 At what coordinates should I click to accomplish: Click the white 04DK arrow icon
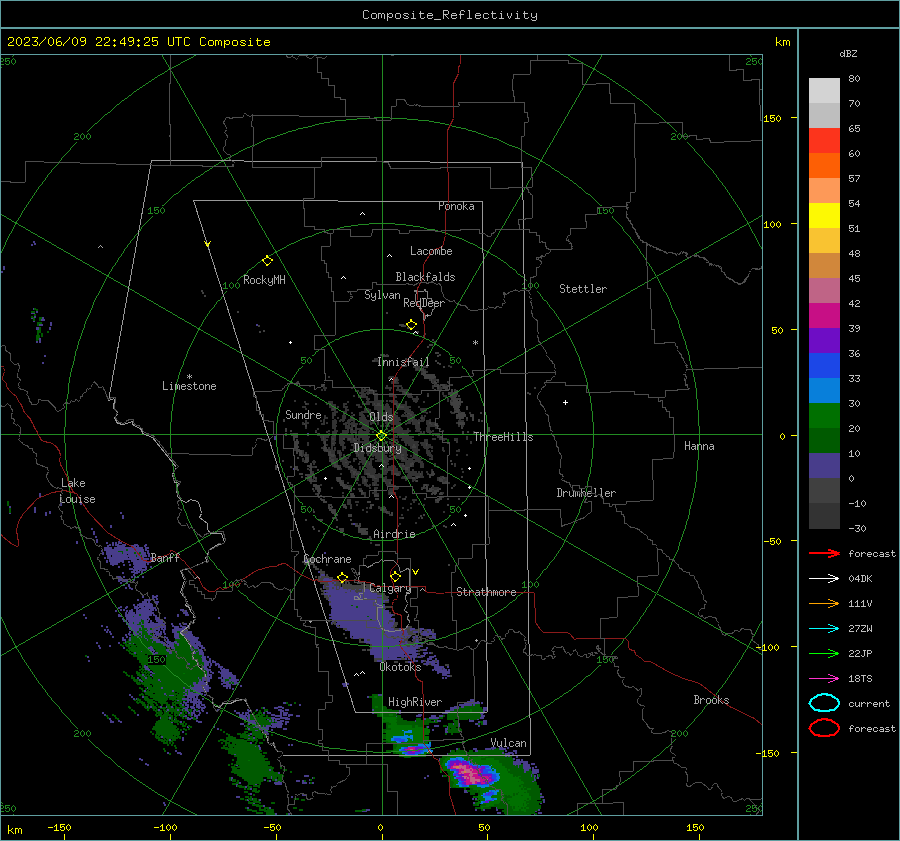[x=824, y=578]
